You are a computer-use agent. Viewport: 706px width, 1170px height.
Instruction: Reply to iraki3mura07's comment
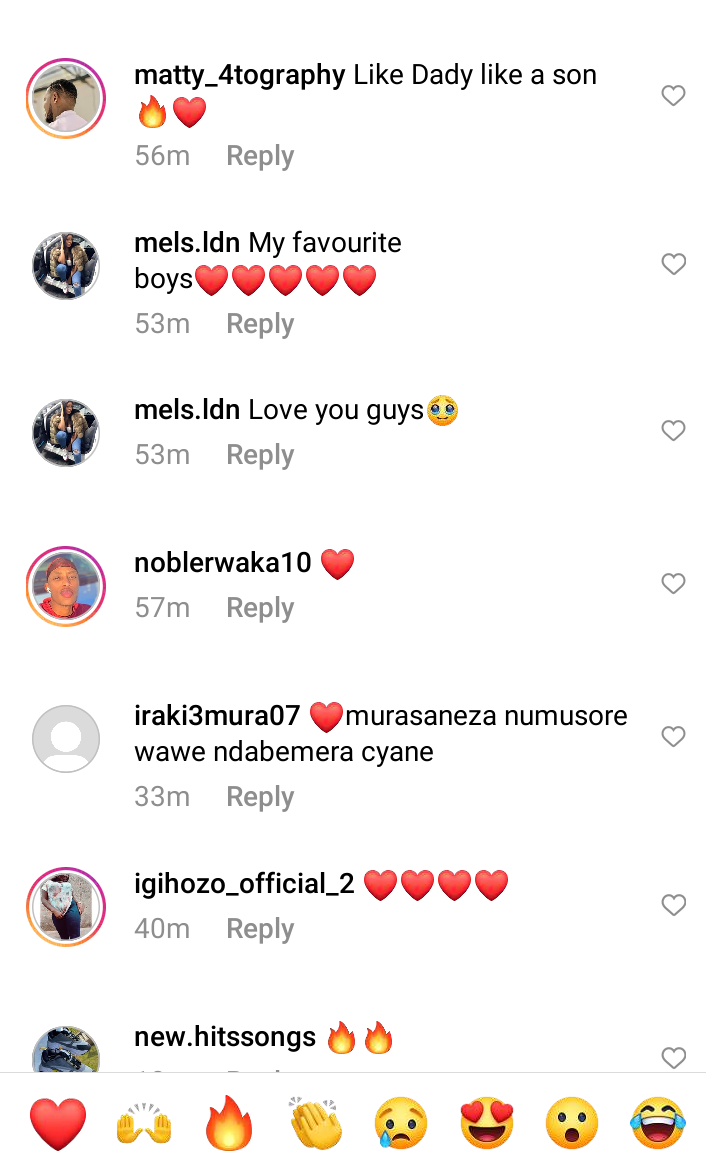pyautogui.click(x=260, y=797)
